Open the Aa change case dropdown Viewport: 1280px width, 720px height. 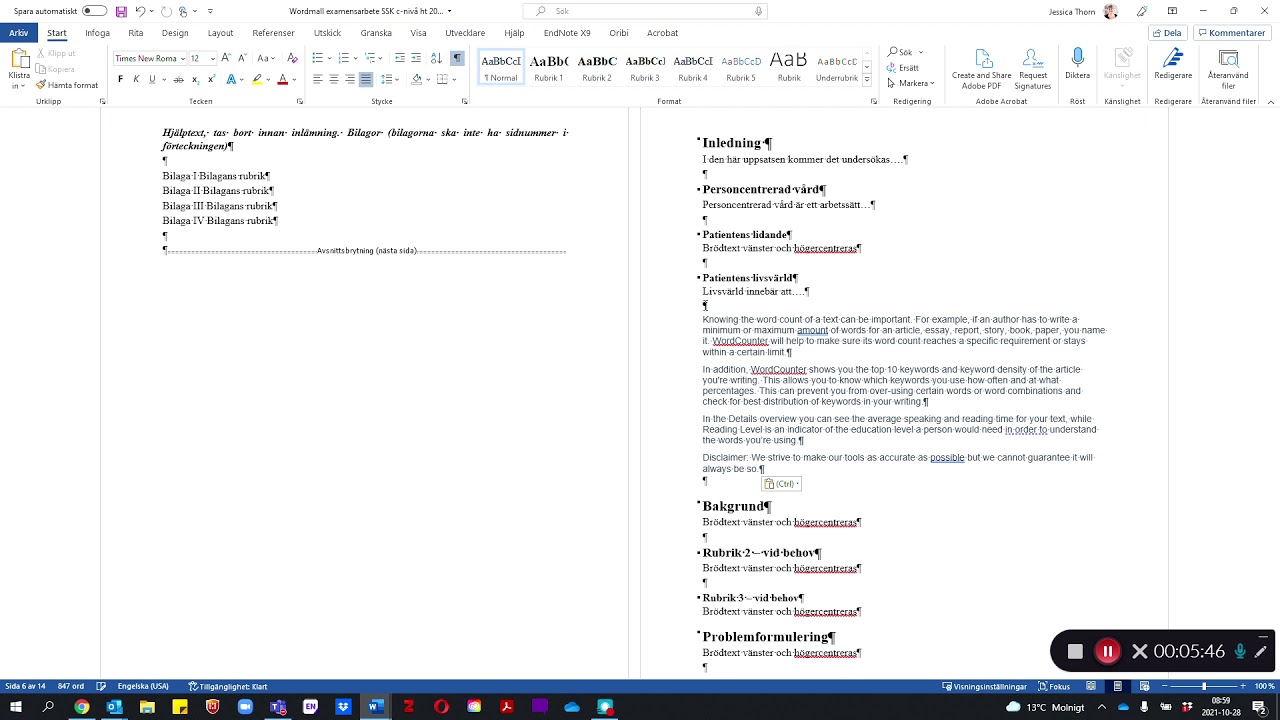(267, 58)
